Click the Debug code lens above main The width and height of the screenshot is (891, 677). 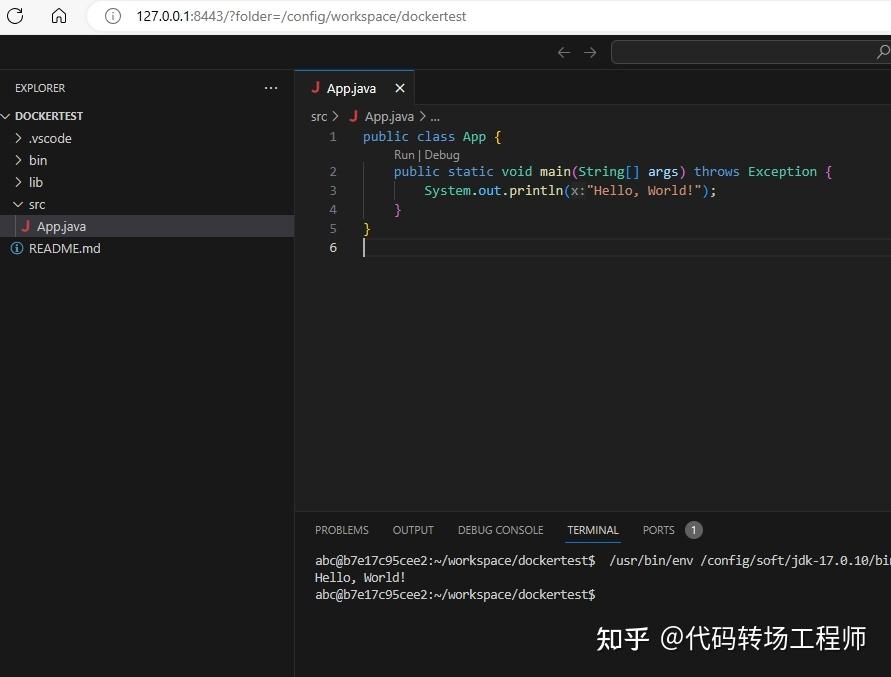442,155
